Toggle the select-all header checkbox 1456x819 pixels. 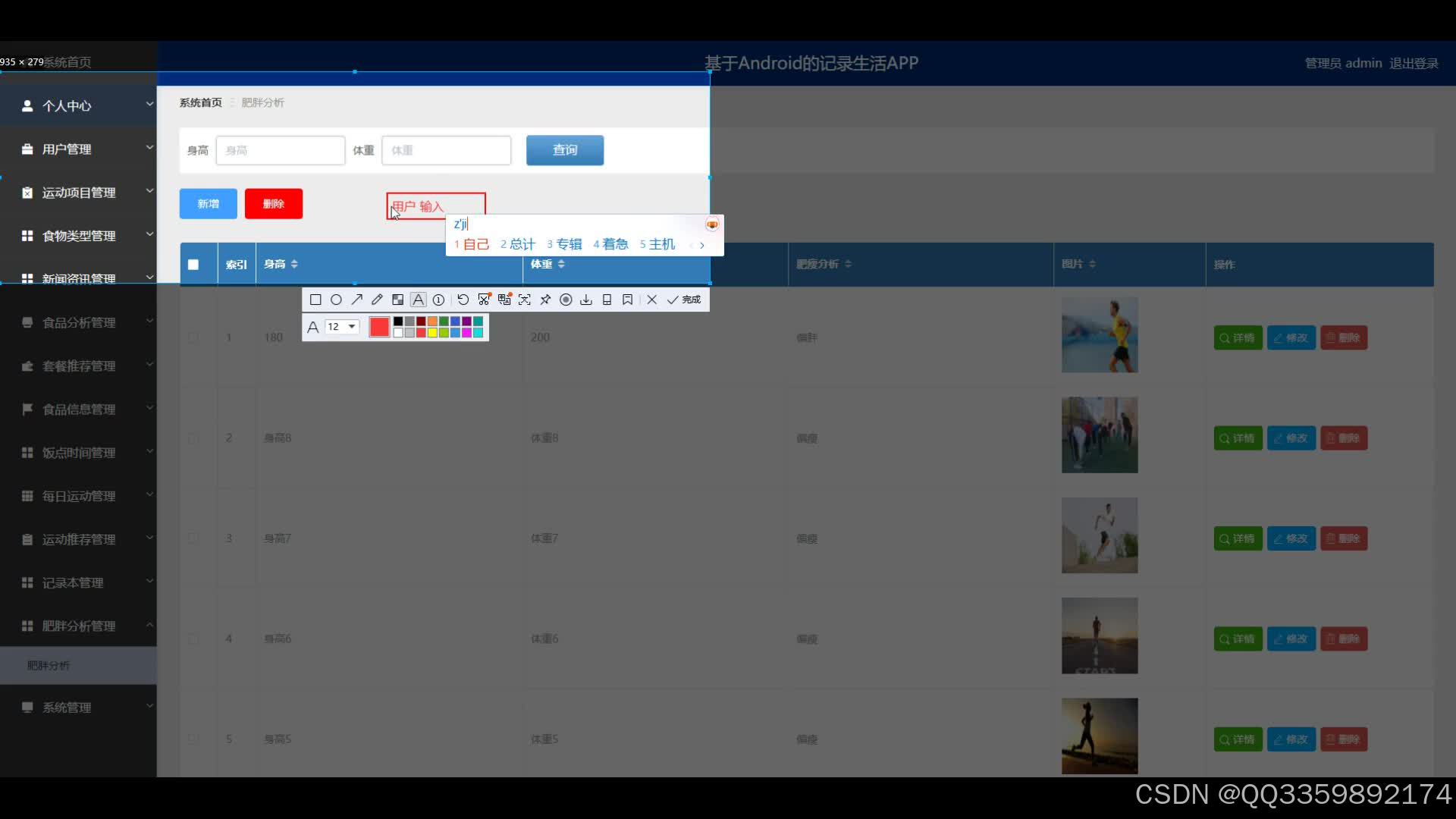tap(193, 265)
